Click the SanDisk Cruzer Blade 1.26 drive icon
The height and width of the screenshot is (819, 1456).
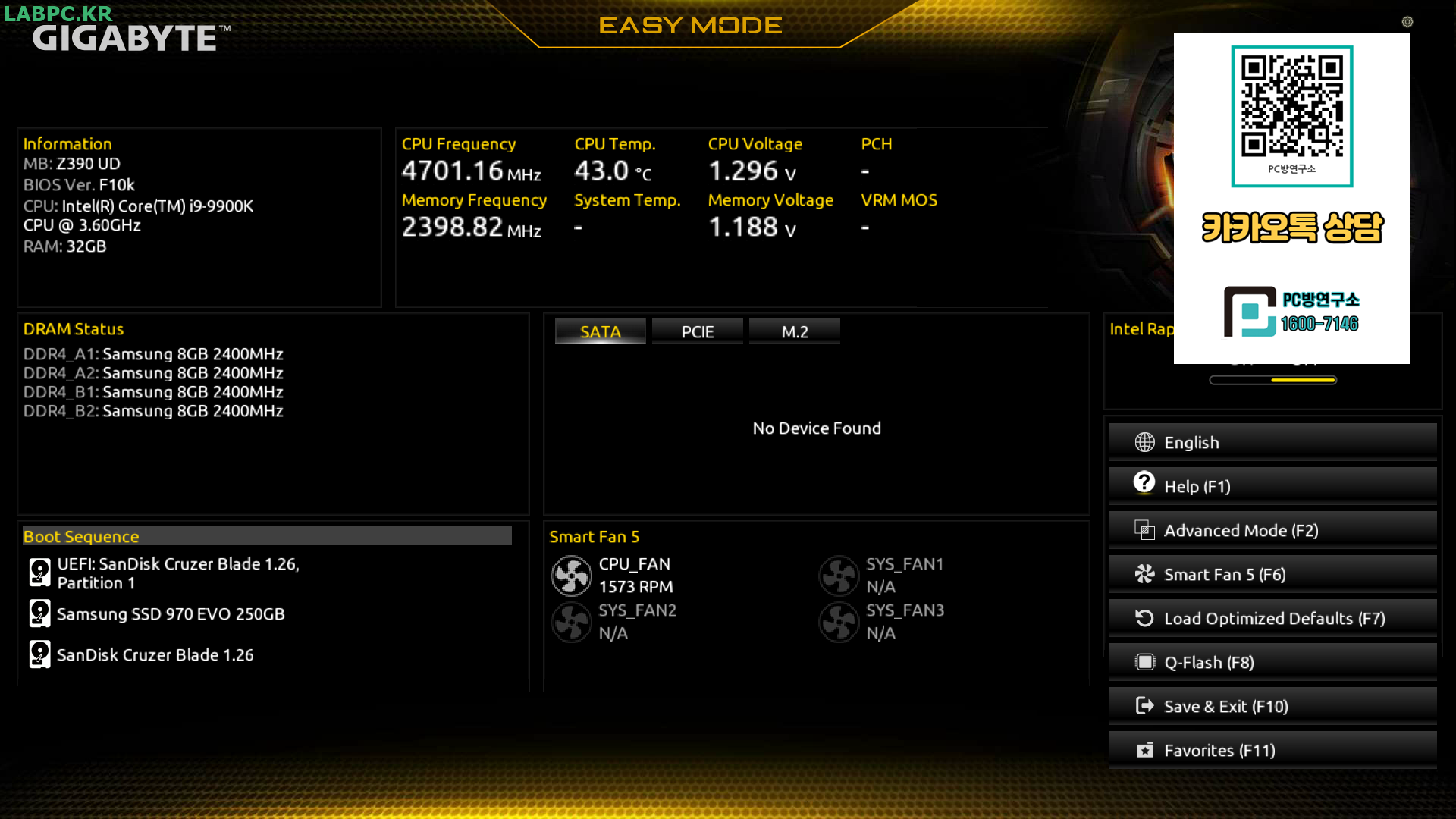click(39, 654)
